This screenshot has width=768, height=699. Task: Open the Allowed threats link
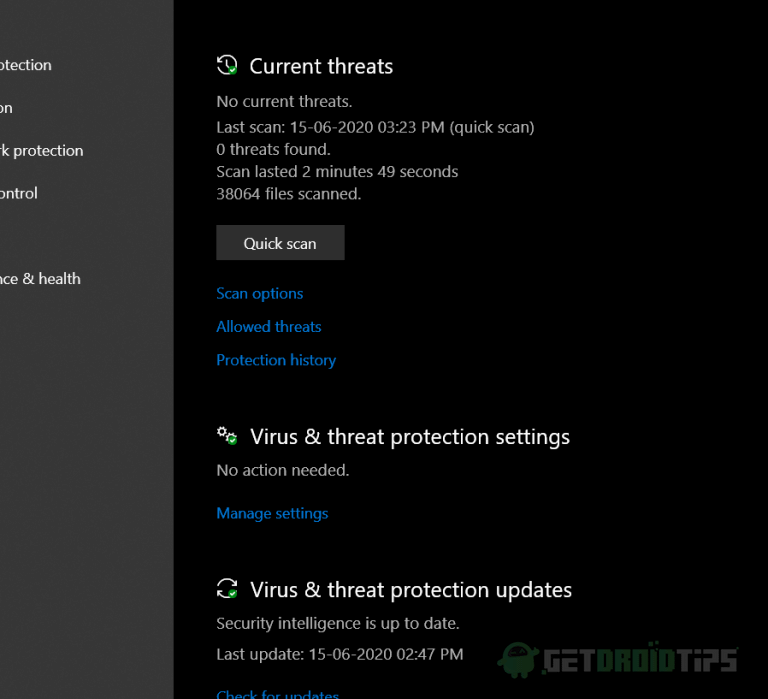(269, 327)
